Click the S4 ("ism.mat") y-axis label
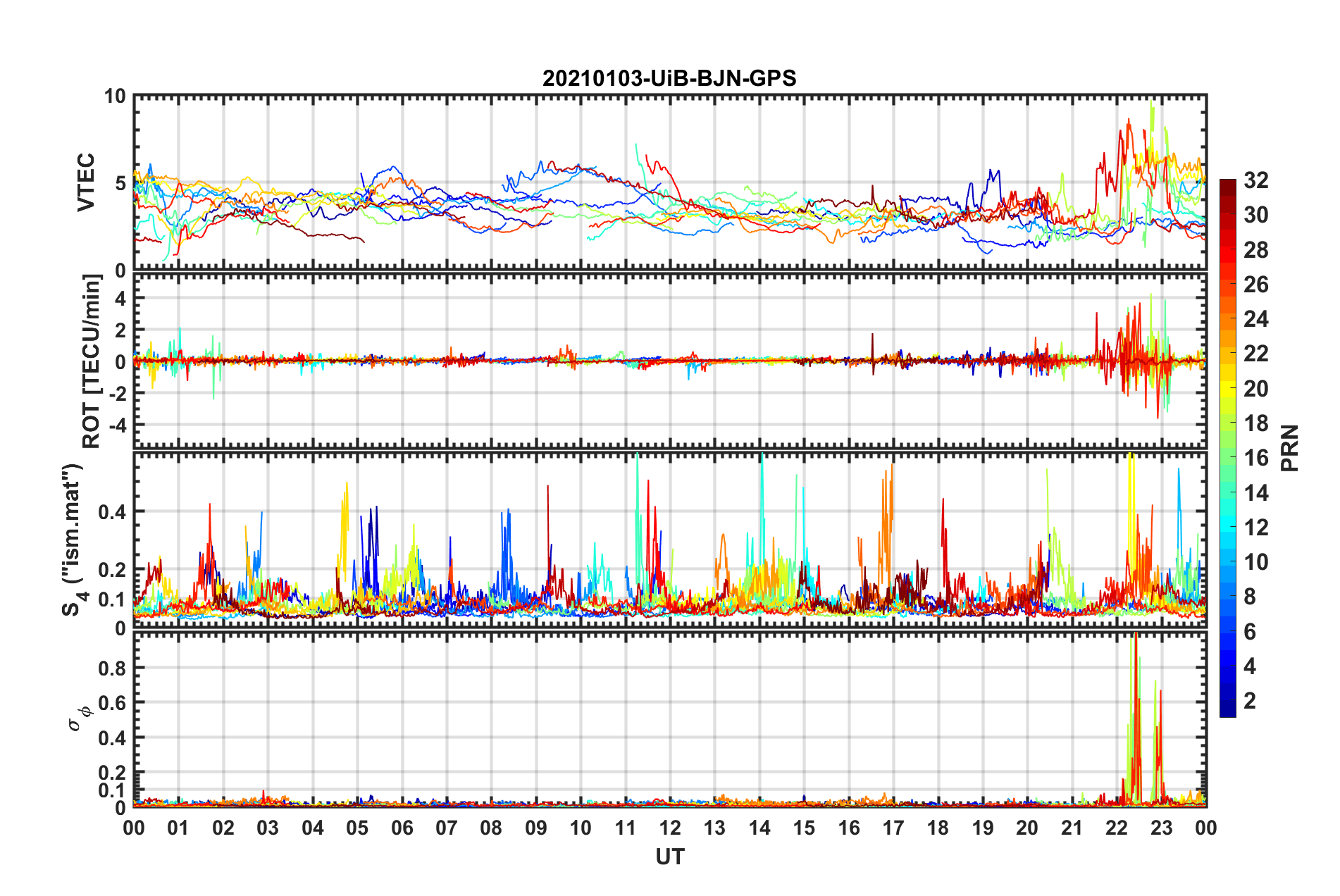 [x=73, y=540]
